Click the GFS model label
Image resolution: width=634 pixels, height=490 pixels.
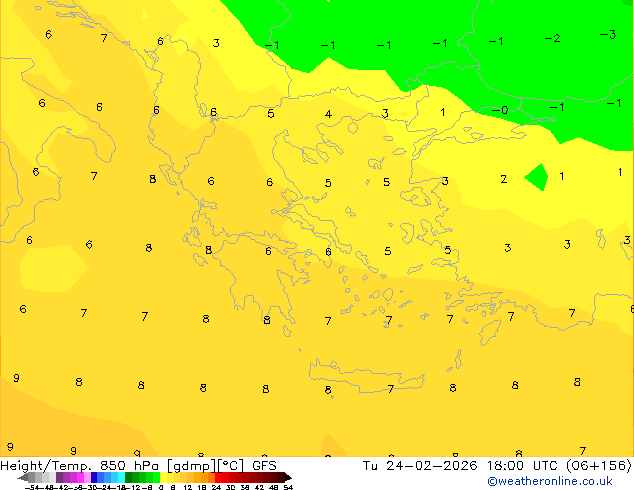pos(264,466)
